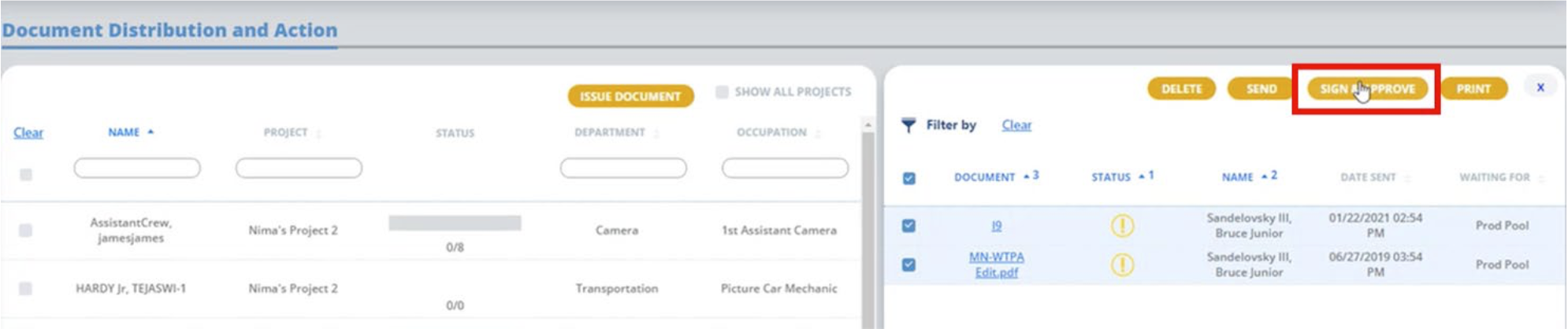
Task: Close the right document panel with X
Action: coord(1540,87)
